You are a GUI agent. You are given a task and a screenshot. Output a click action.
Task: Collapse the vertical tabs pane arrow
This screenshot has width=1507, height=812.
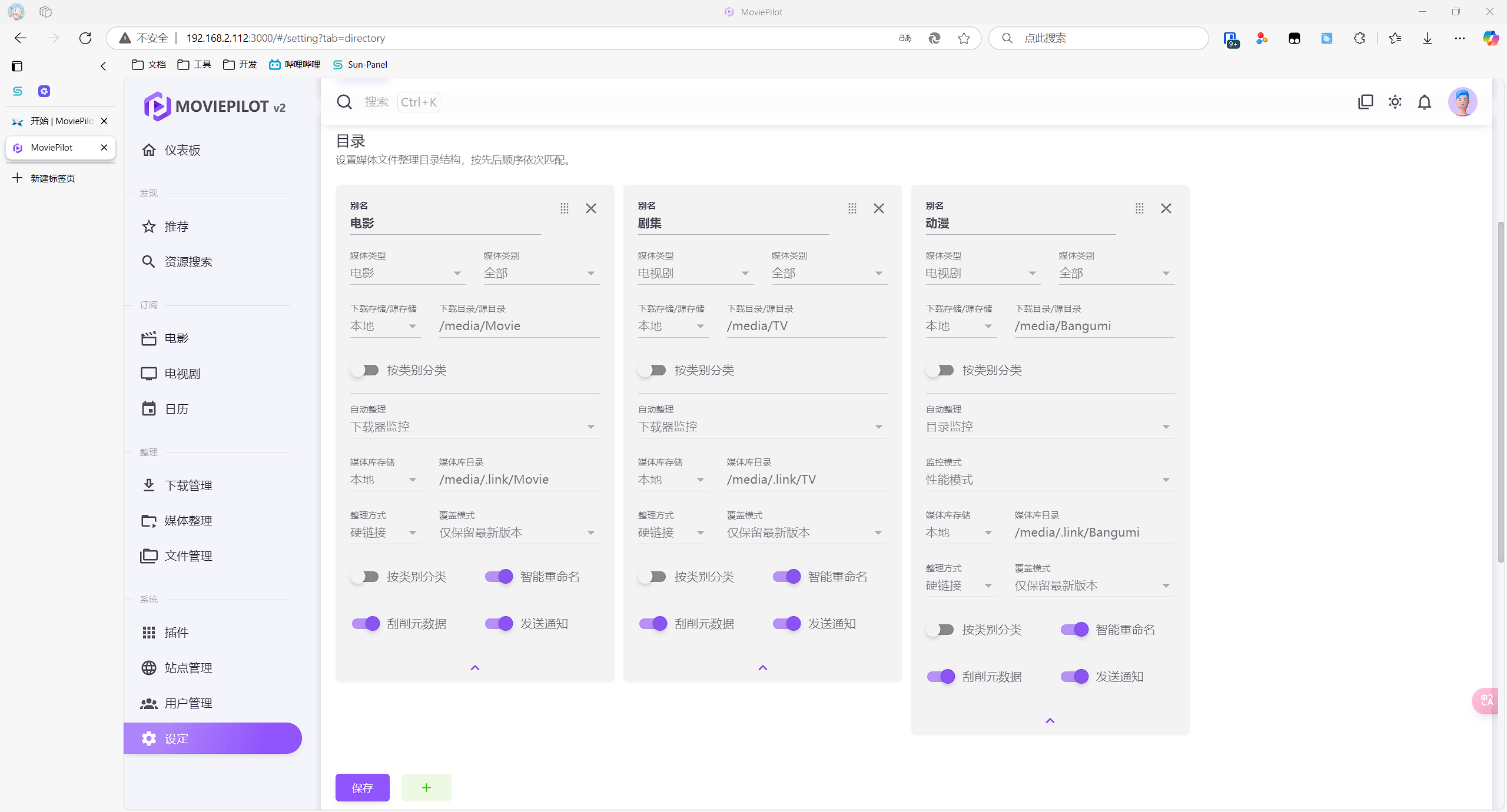pyautogui.click(x=104, y=66)
